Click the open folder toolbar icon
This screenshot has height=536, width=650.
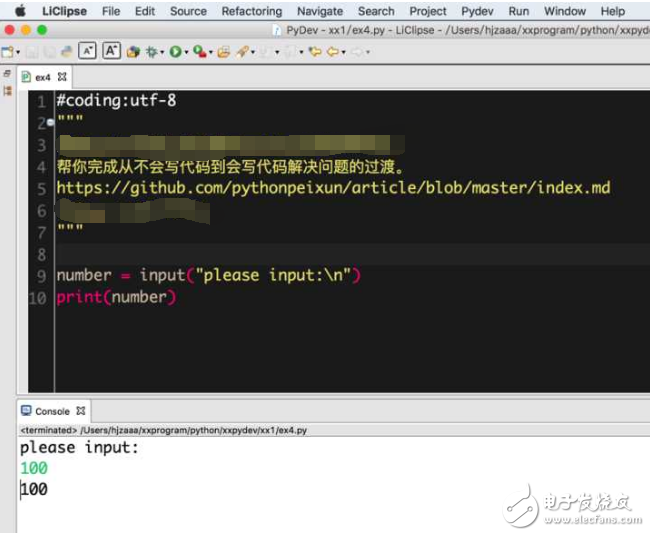pos(224,52)
